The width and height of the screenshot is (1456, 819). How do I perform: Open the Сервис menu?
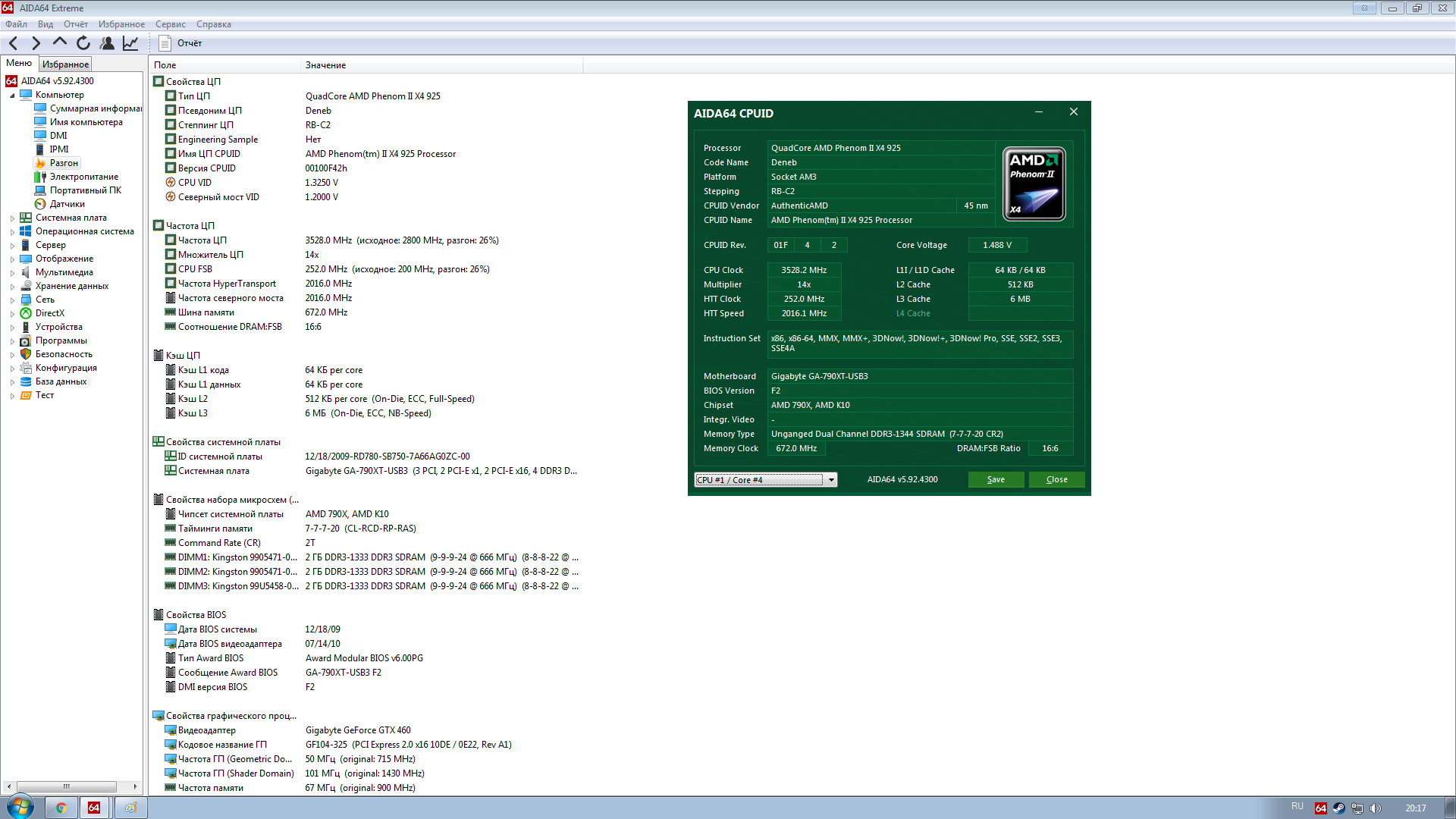170,24
